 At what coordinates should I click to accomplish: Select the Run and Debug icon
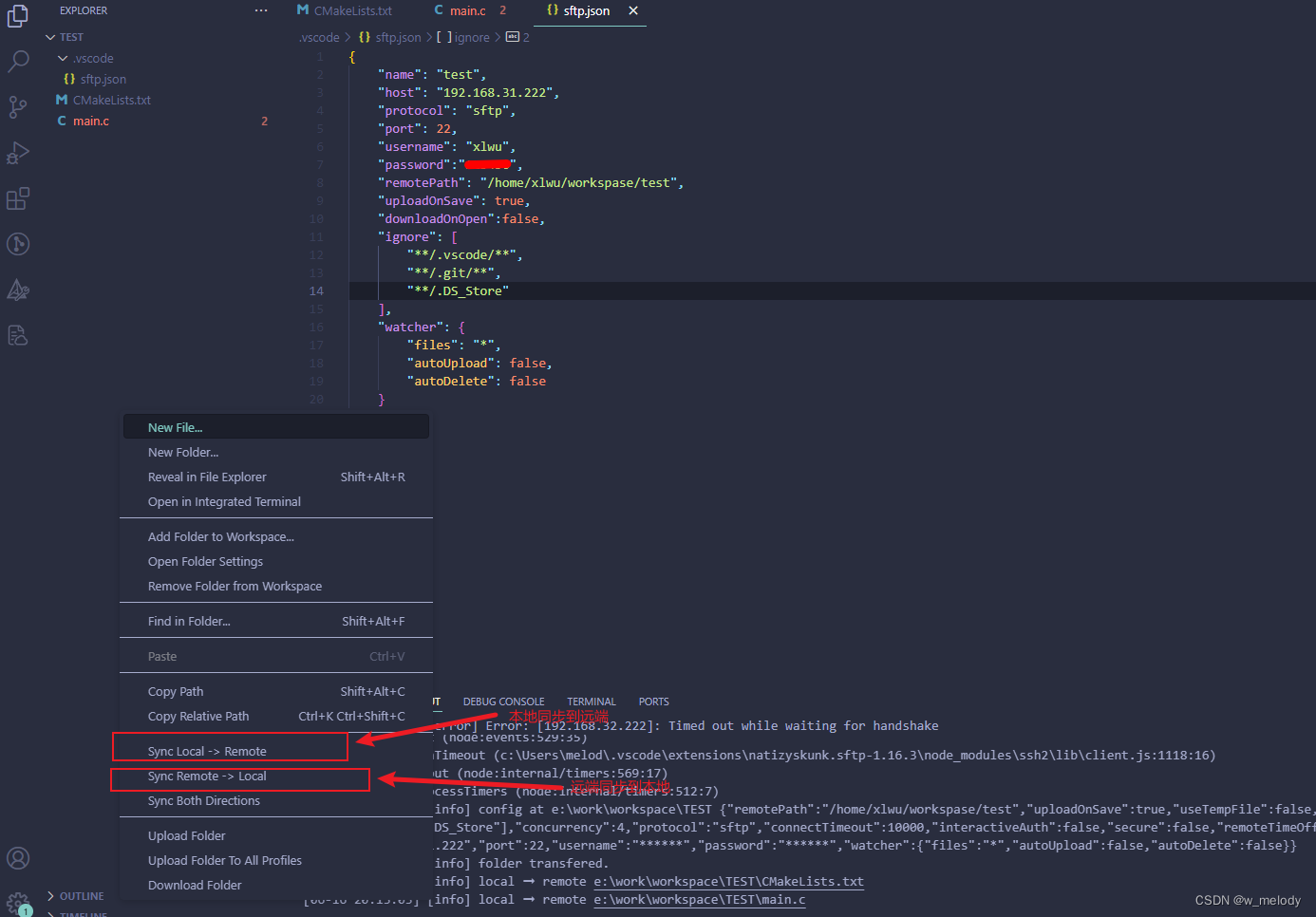click(x=18, y=152)
